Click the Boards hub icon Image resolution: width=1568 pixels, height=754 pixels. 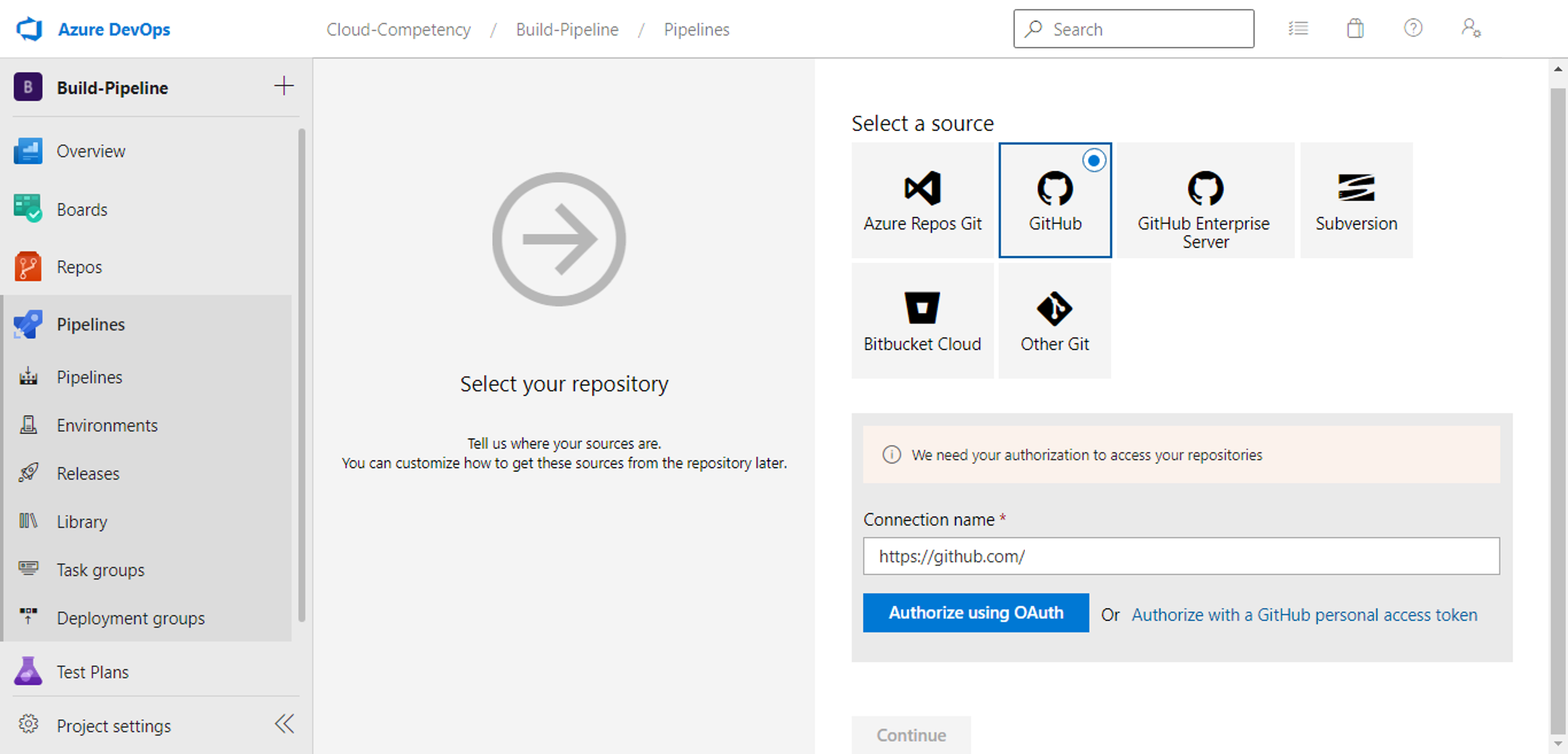(28, 208)
